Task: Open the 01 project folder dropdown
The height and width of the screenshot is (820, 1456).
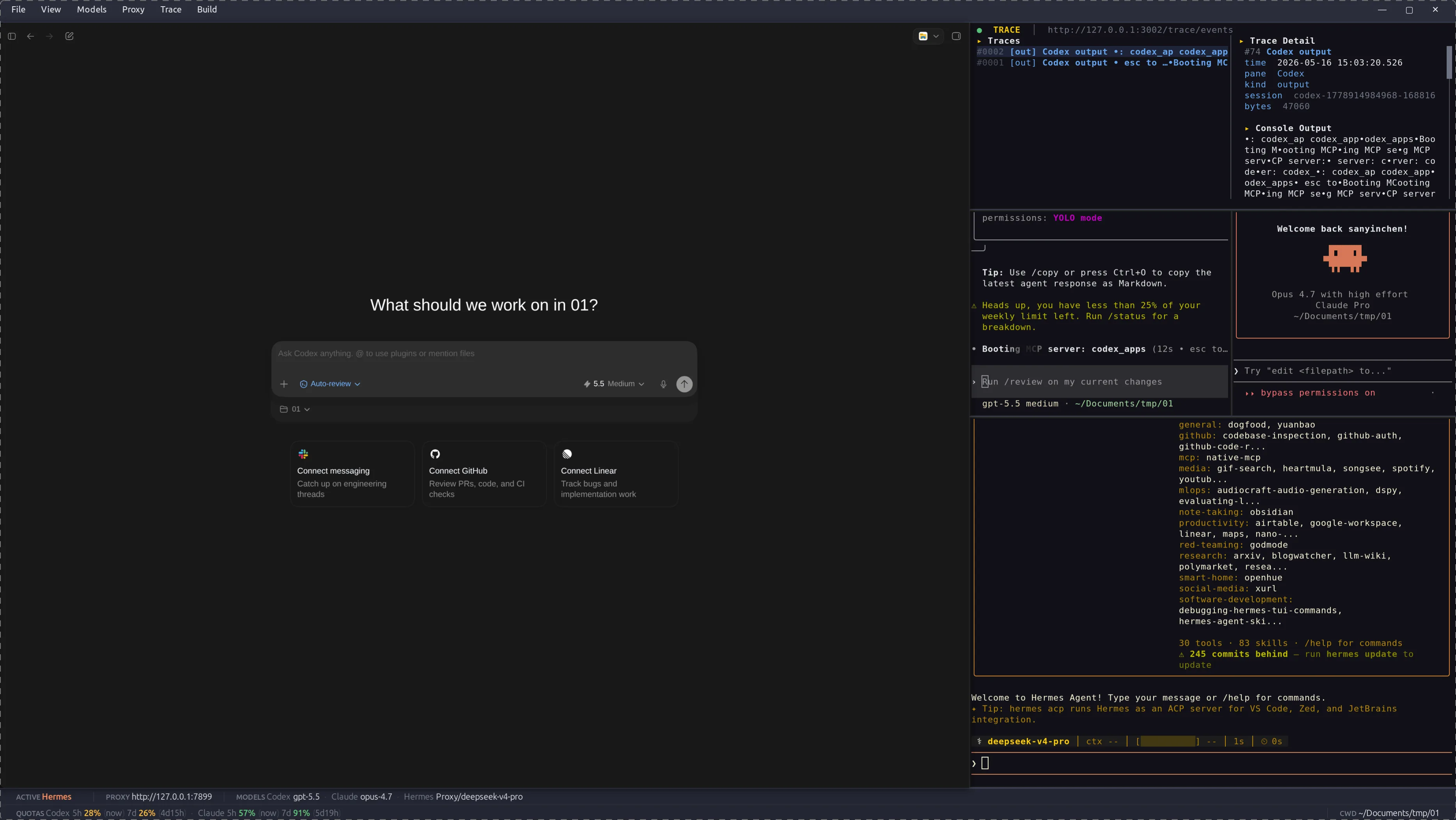Action: point(295,409)
